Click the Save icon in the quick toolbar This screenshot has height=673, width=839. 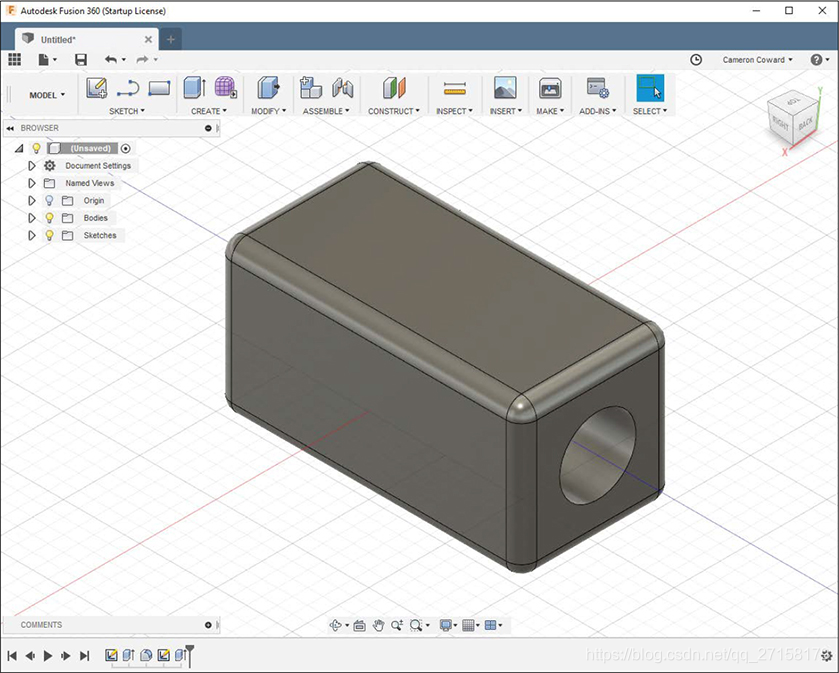click(x=81, y=60)
